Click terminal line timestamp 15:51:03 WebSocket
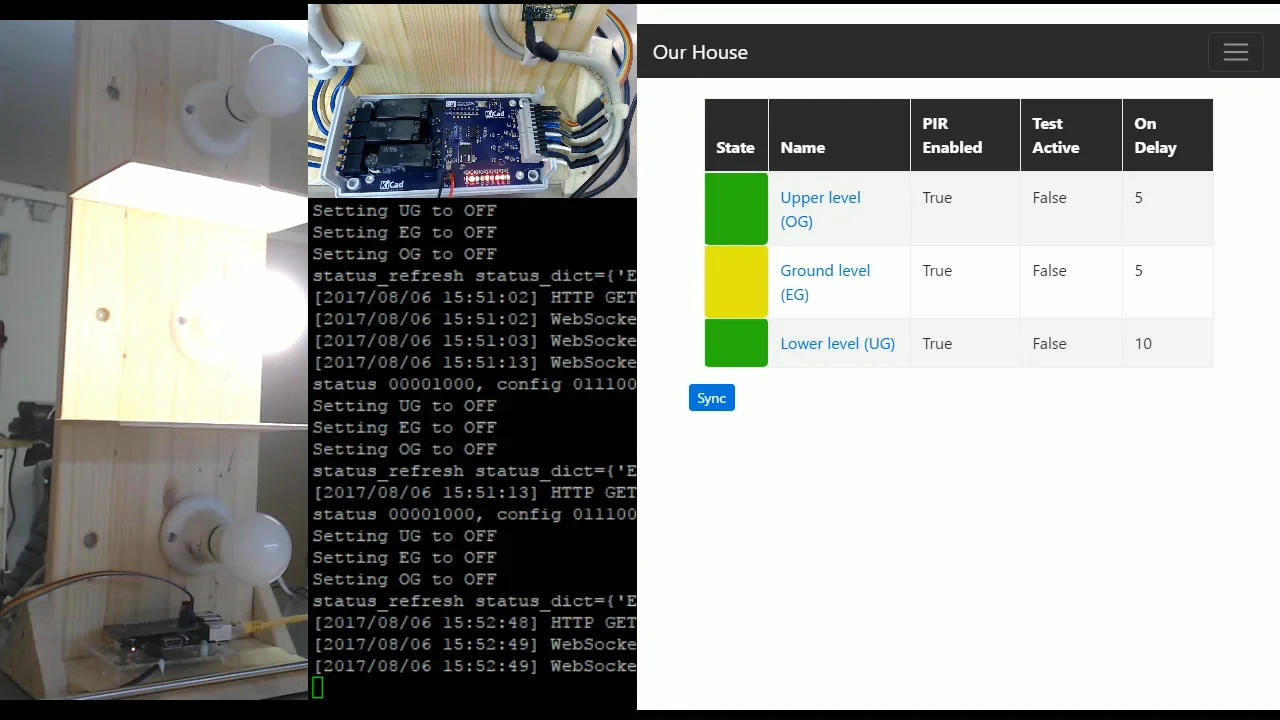 474,341
